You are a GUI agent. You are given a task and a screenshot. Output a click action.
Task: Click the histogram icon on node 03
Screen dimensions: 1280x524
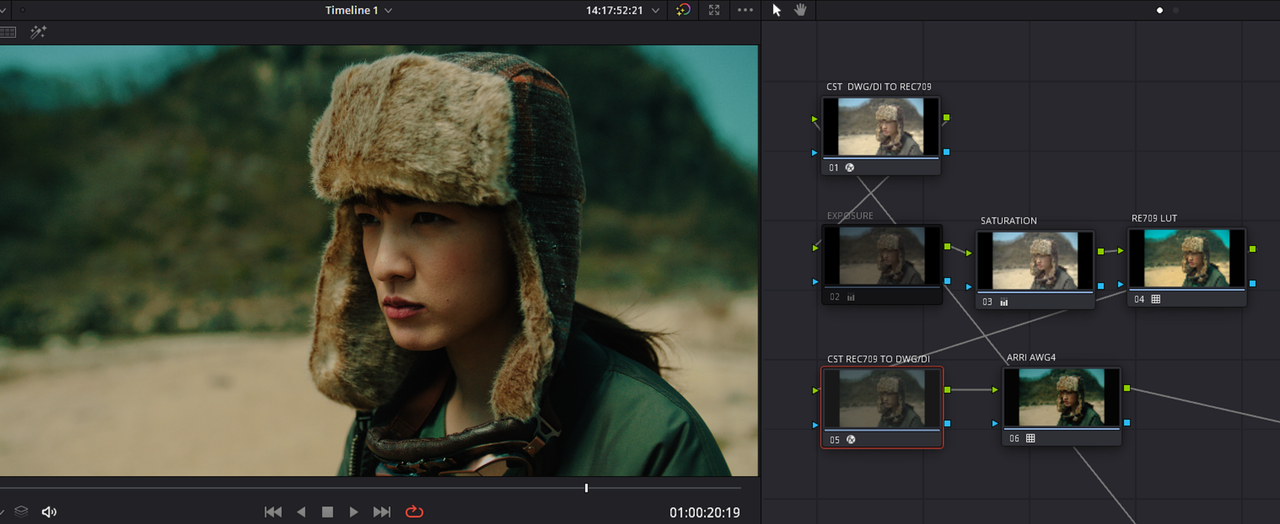click(x=1004, y=301)
